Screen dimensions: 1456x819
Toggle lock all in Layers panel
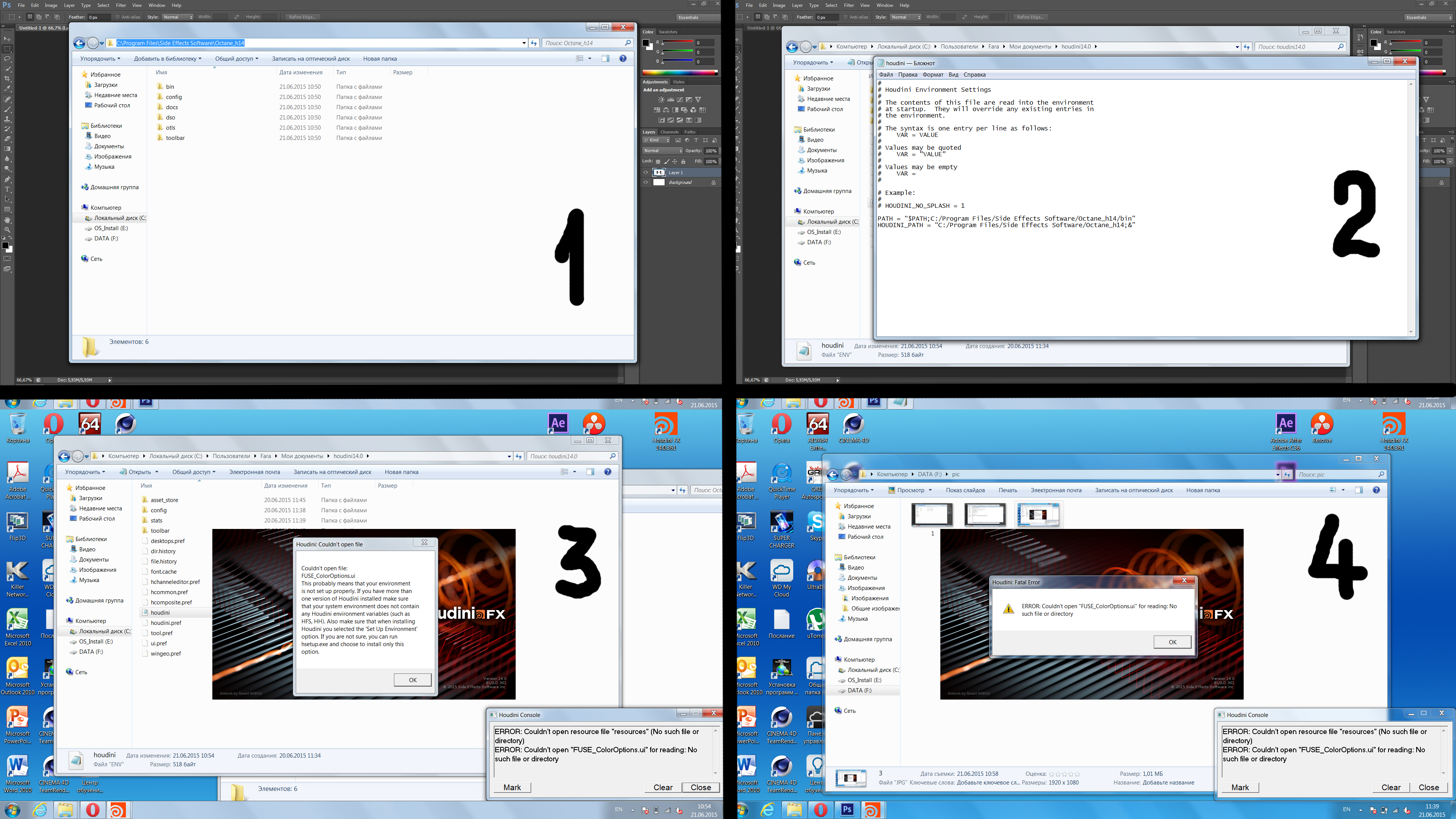pyautogui.click(x=683, y=162)
